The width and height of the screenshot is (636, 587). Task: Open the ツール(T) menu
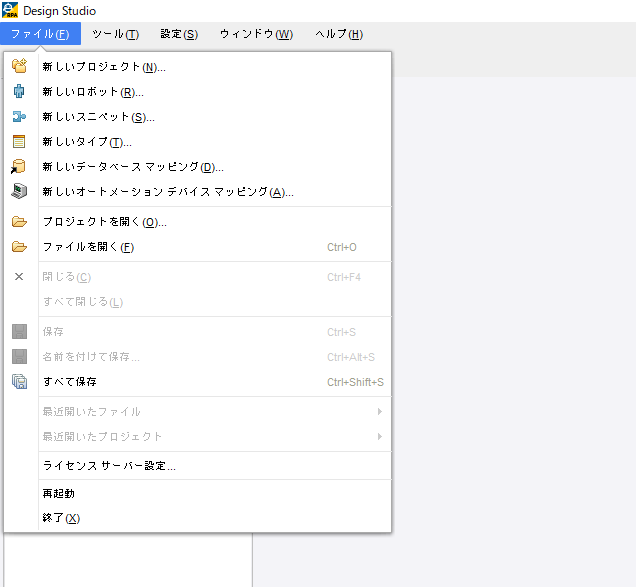(116, 34)
